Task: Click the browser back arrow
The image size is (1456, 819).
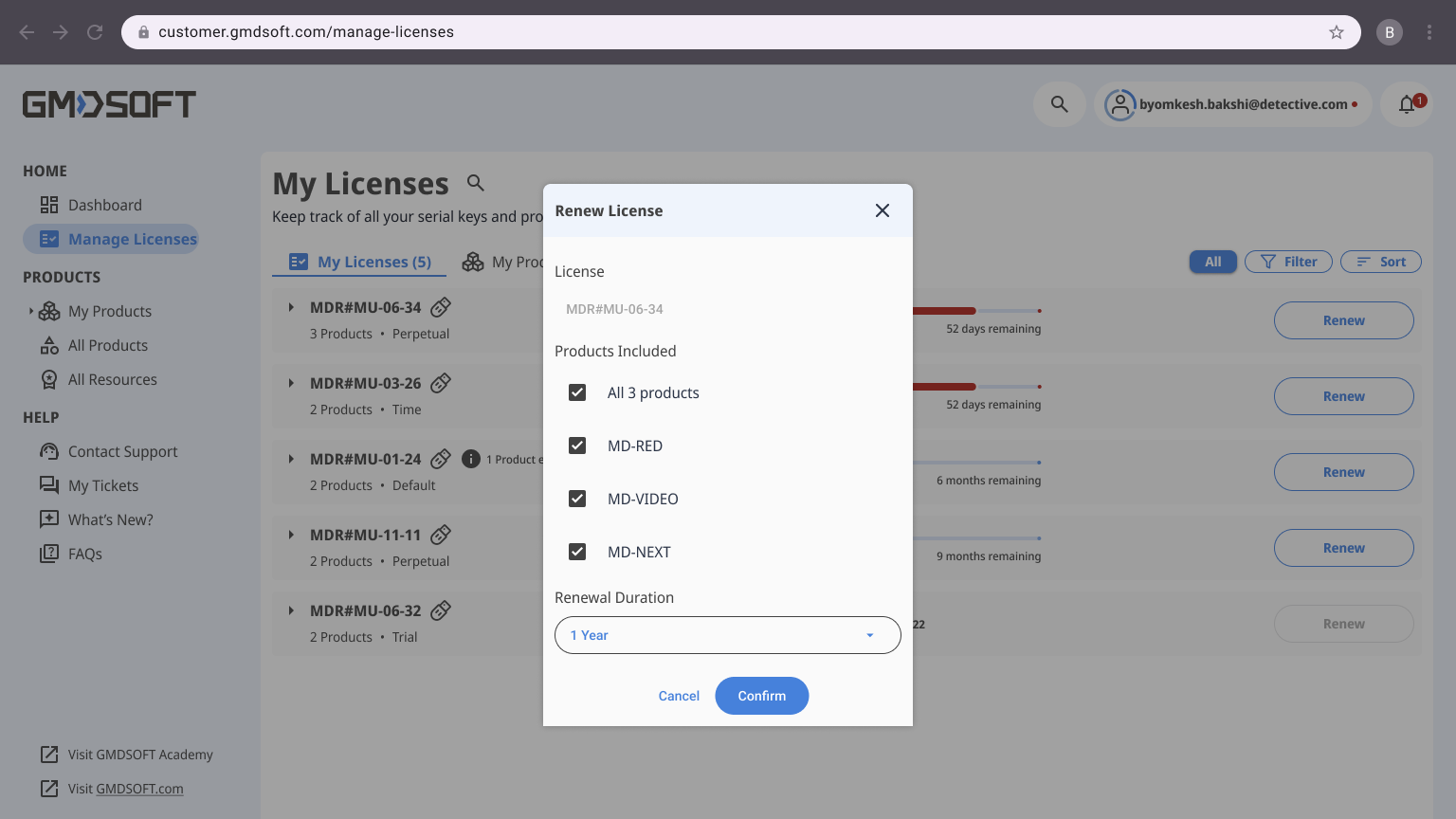Action: click(27, 32)
